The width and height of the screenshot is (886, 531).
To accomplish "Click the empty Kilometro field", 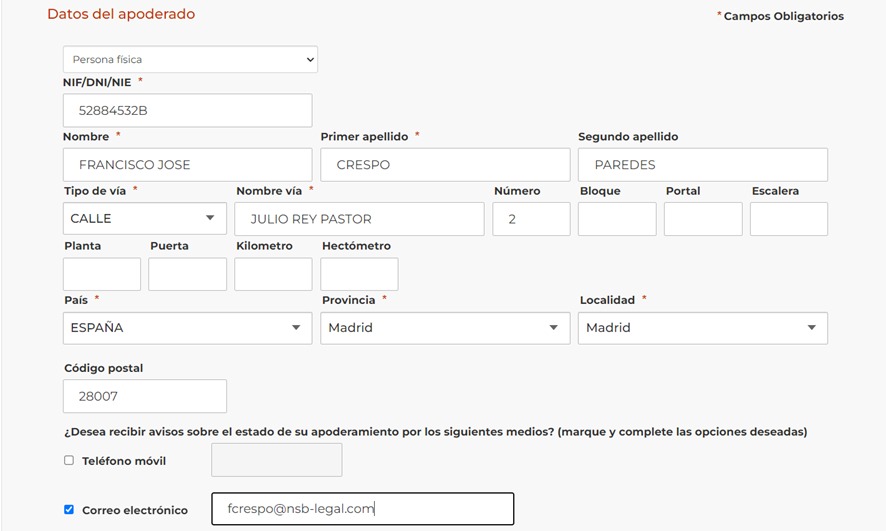I will 273,274.
